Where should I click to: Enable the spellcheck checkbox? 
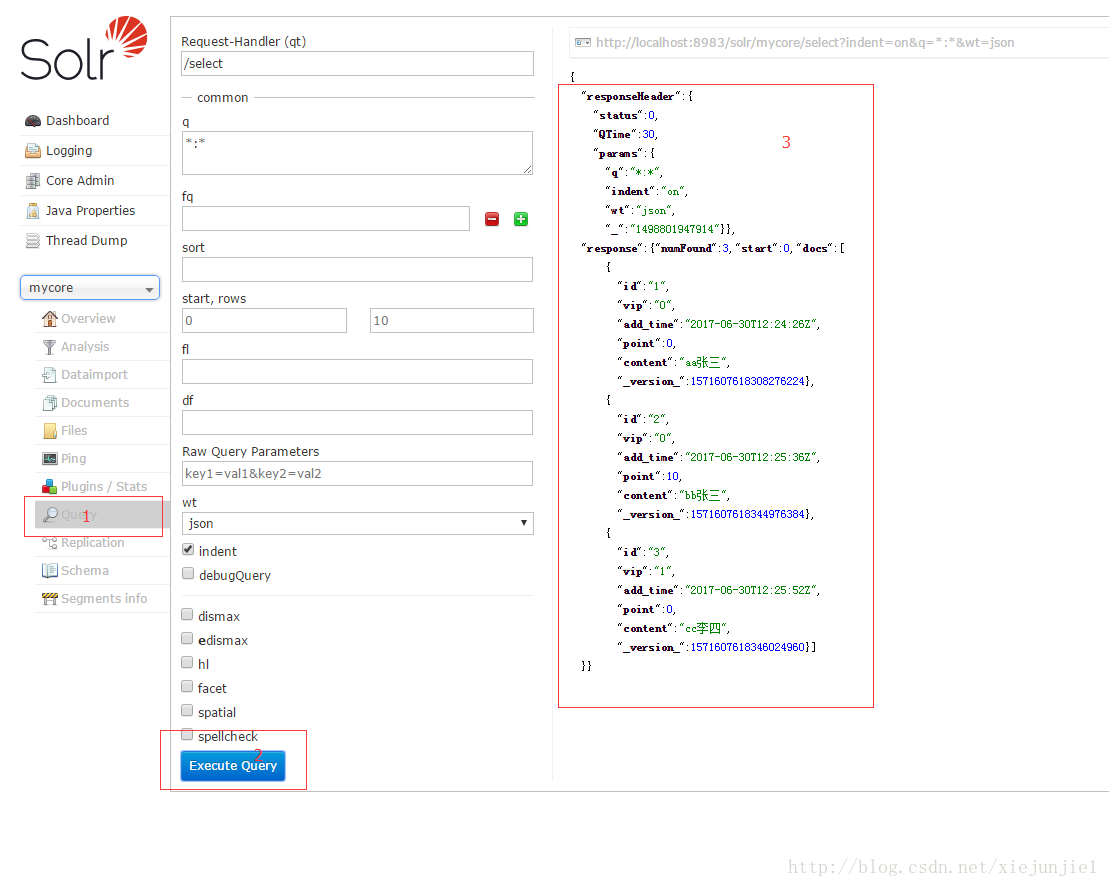tap(187, 735)
